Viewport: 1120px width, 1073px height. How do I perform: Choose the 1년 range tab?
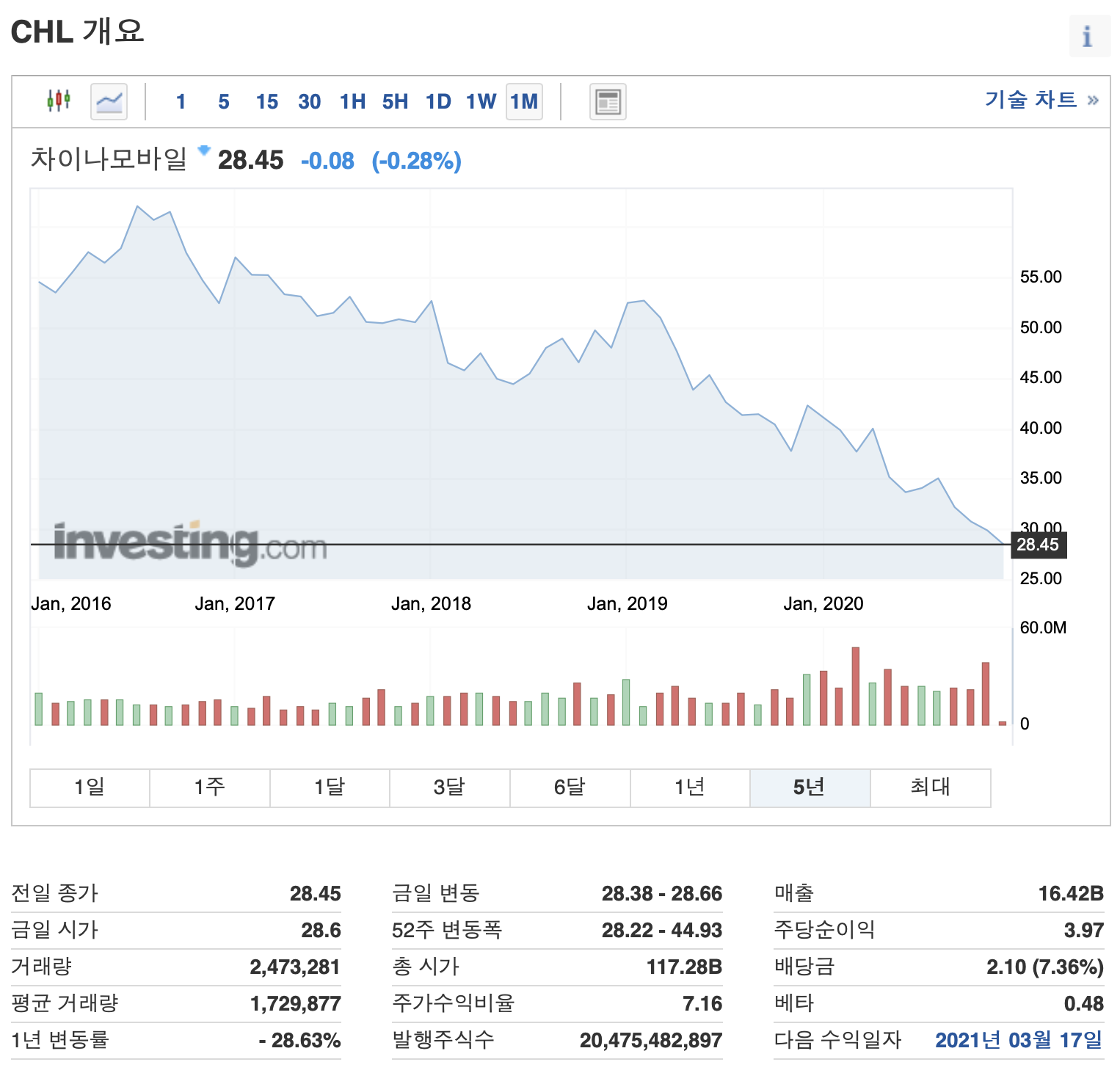pos(690,788)
